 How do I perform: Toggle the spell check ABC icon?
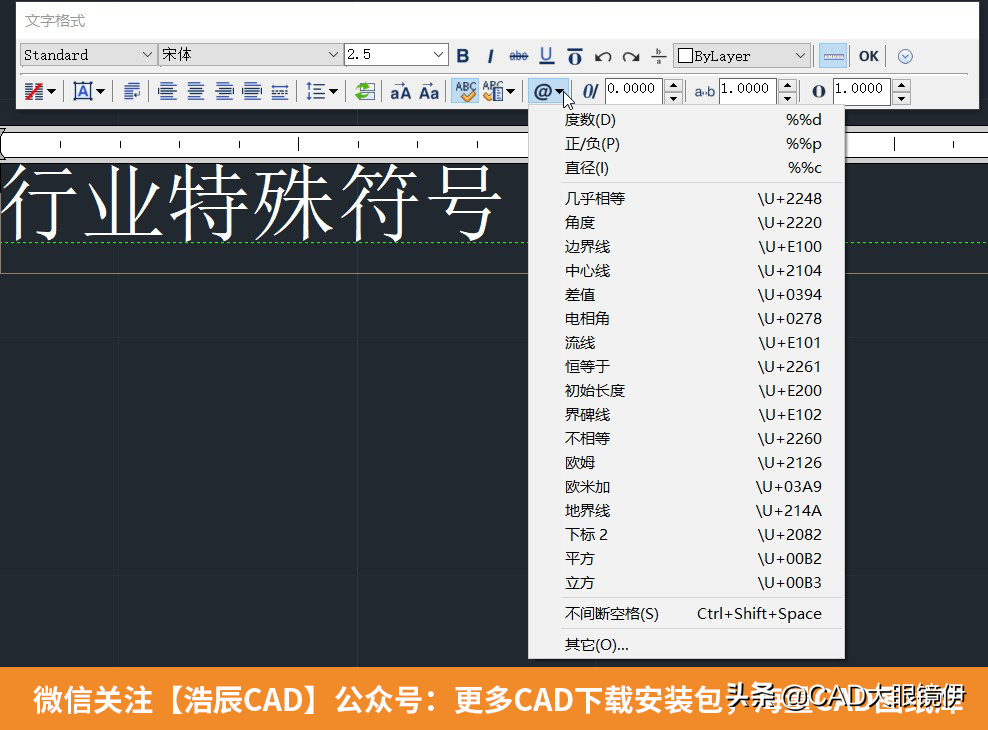tap(465, 91)
